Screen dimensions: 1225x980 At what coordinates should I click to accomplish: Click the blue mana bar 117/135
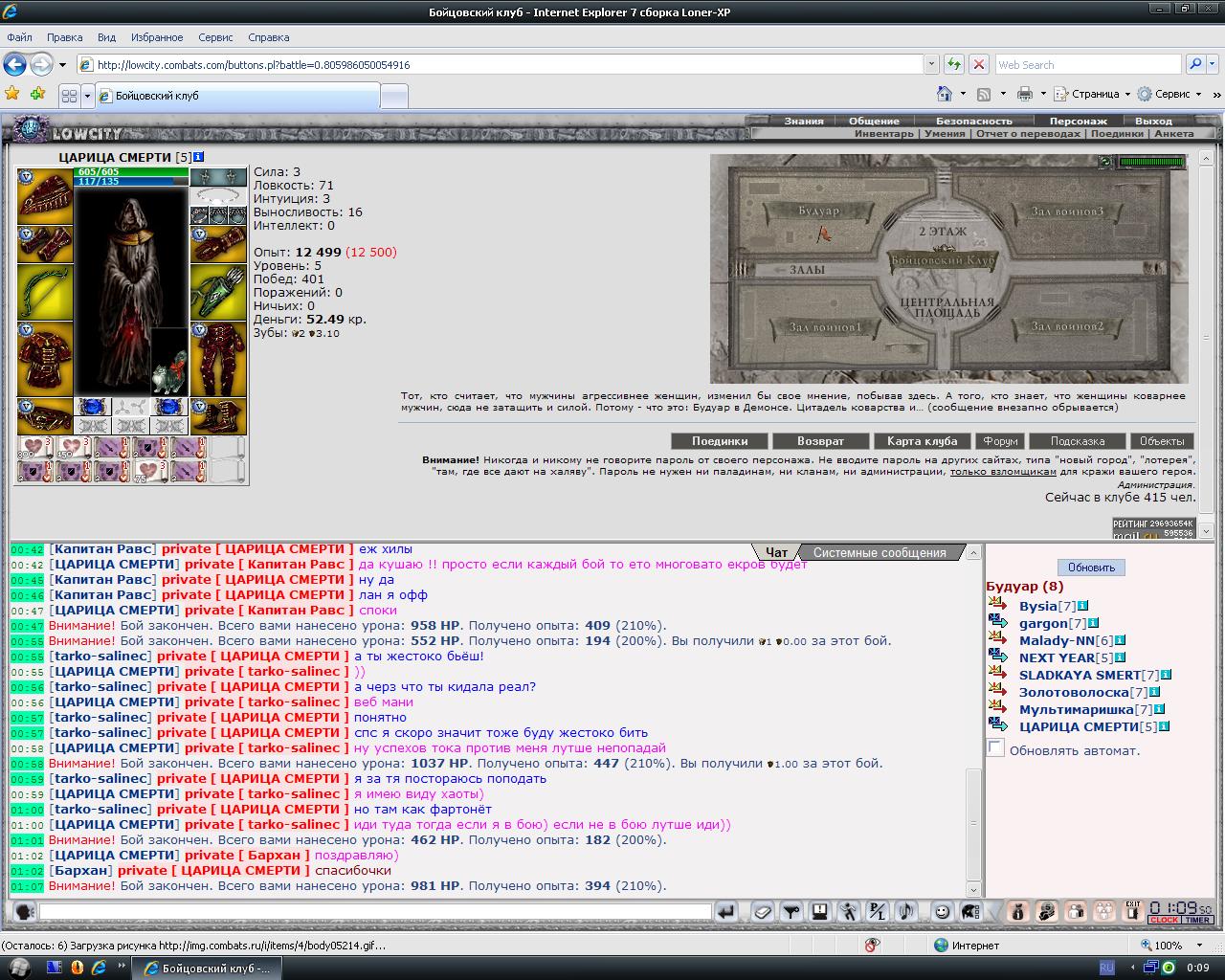(x=131, y=181)
